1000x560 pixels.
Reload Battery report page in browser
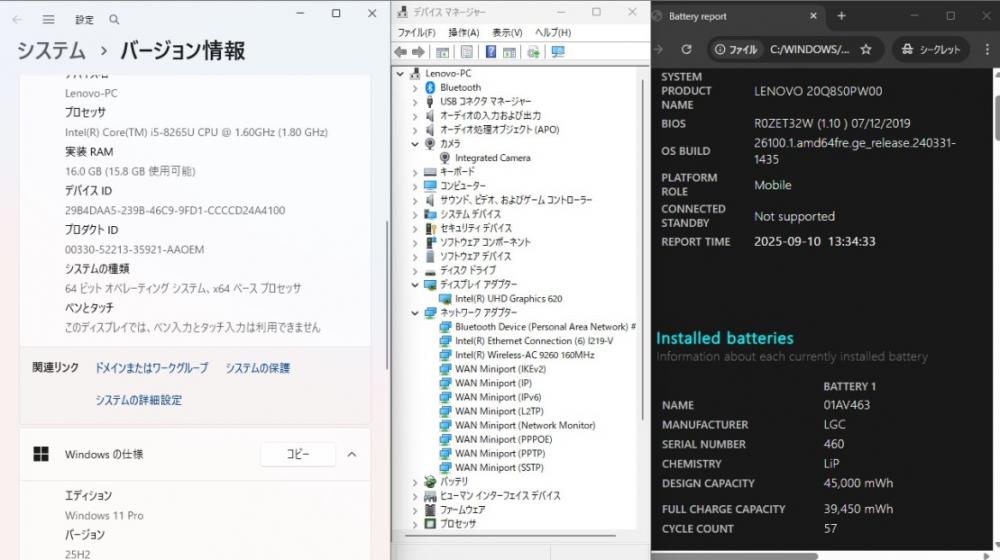686,49
